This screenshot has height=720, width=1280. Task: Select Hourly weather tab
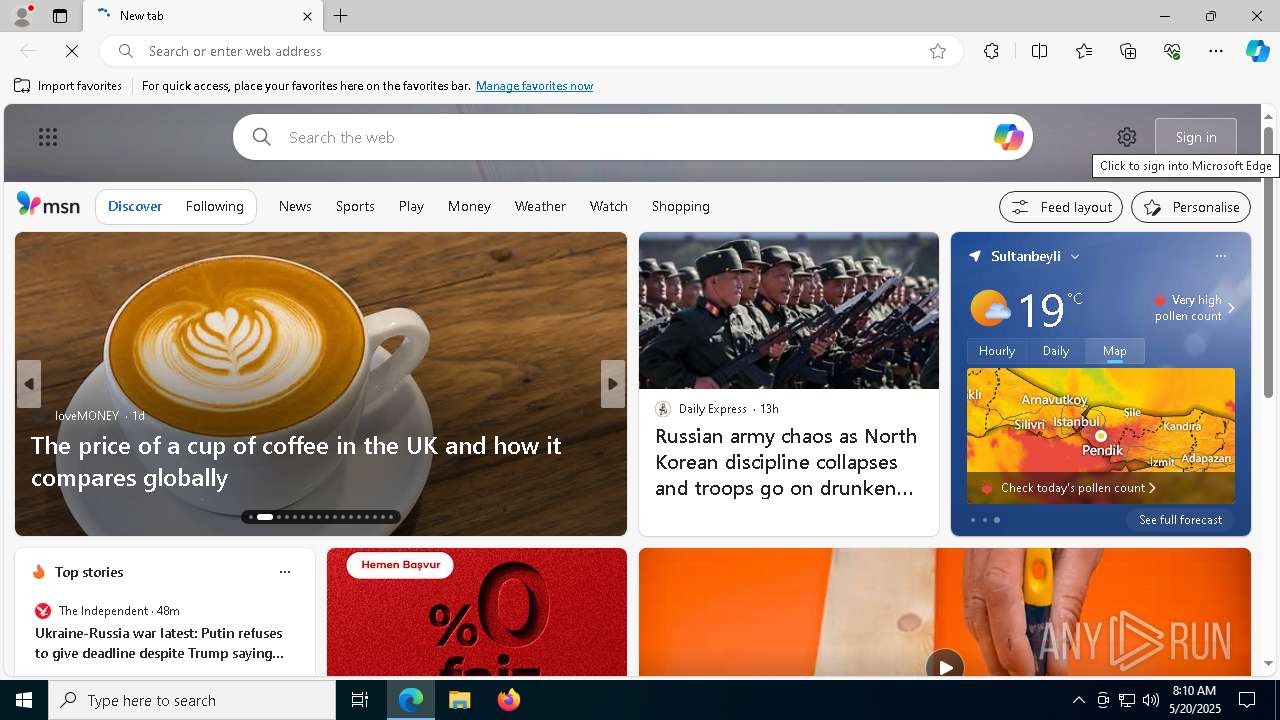pos(997,351)
